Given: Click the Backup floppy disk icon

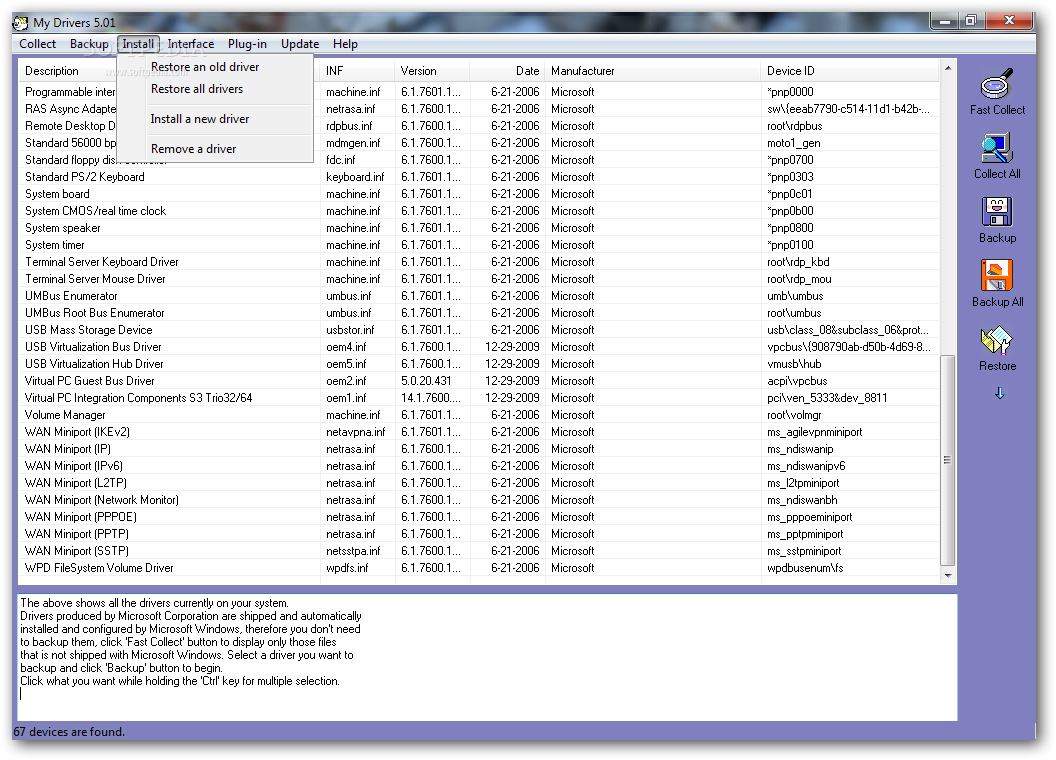Looking at the screenshot, I should [997, 212].
